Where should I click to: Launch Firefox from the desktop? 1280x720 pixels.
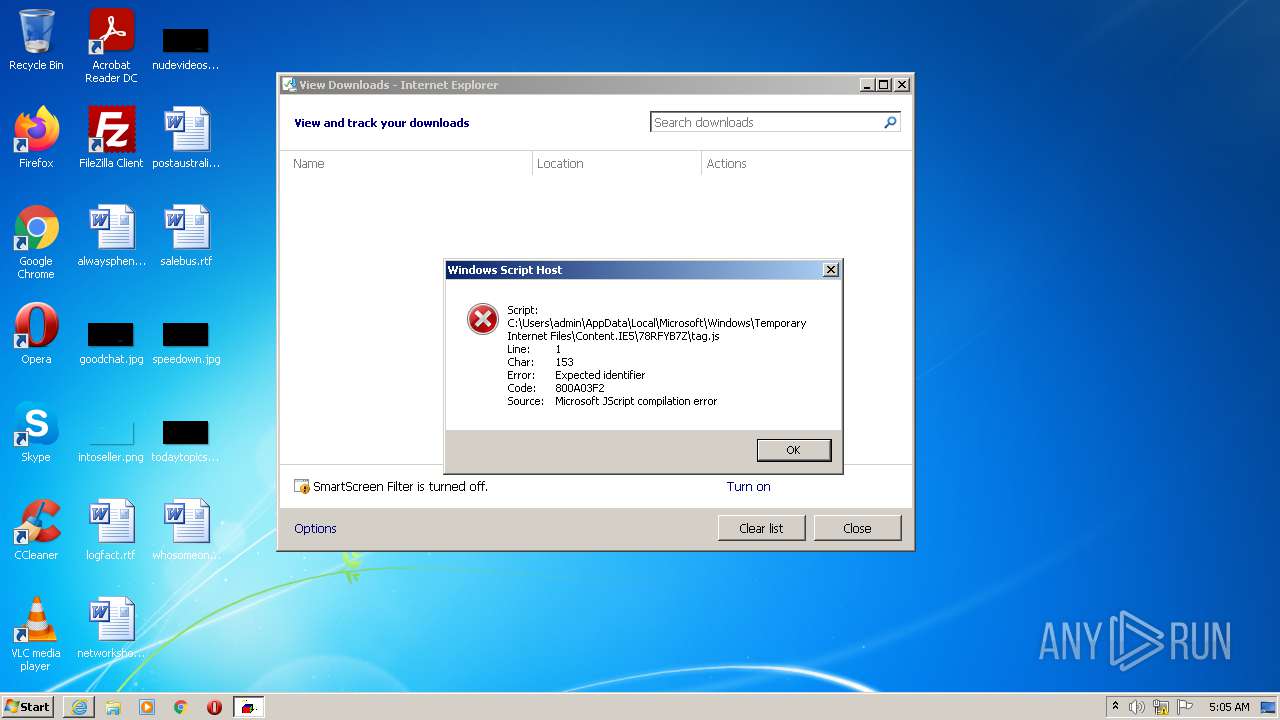click(x=36, y=138)
